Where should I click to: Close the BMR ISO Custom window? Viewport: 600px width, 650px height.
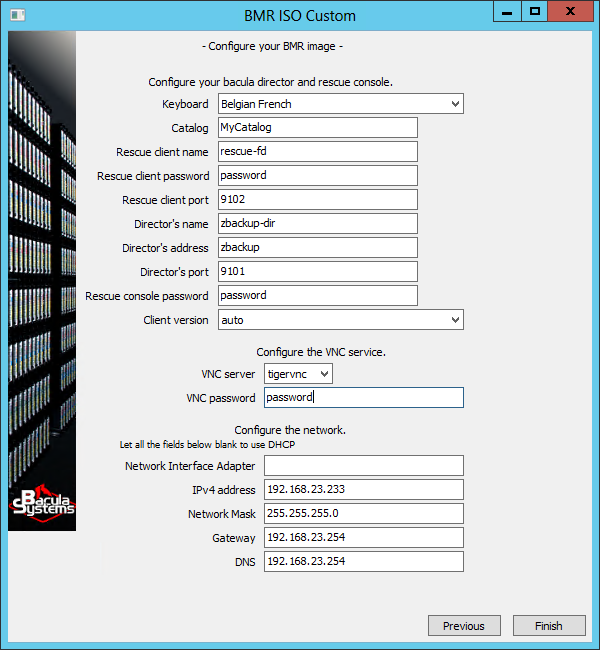click(x=571, y=12)
